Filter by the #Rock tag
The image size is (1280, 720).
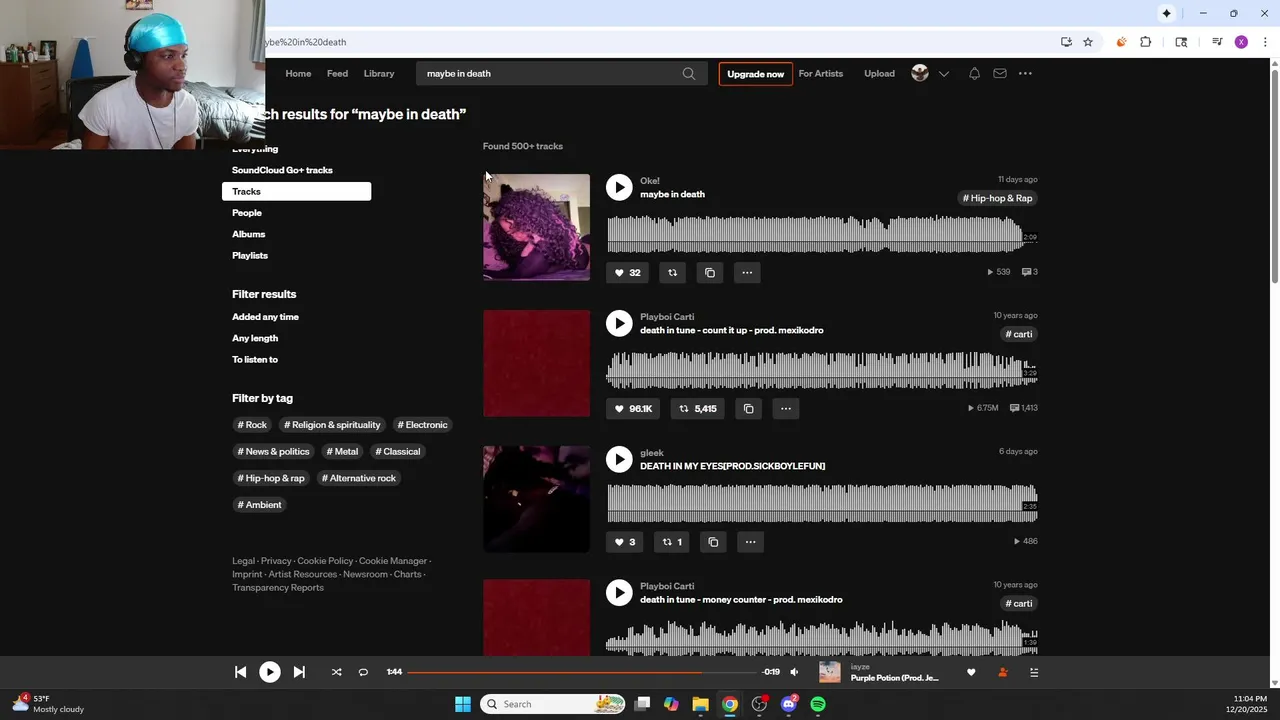coord(252,425)
